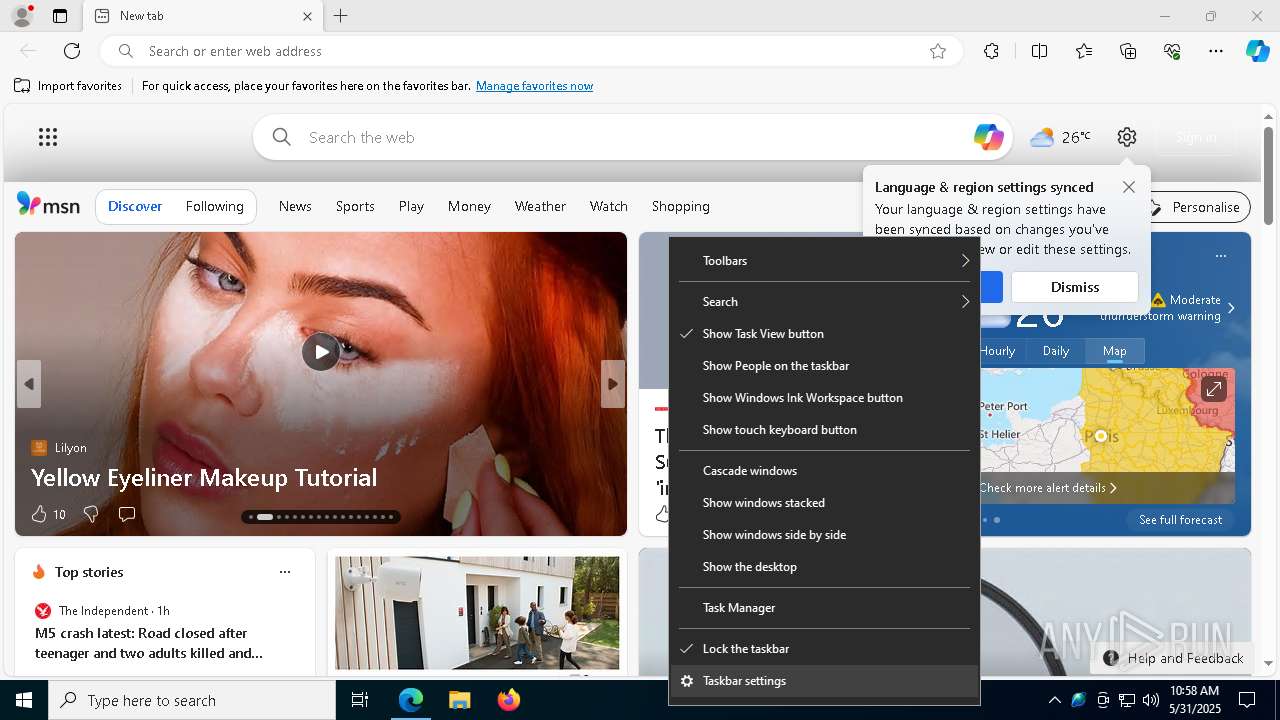Go to previous featured story slide

(29, 384)
